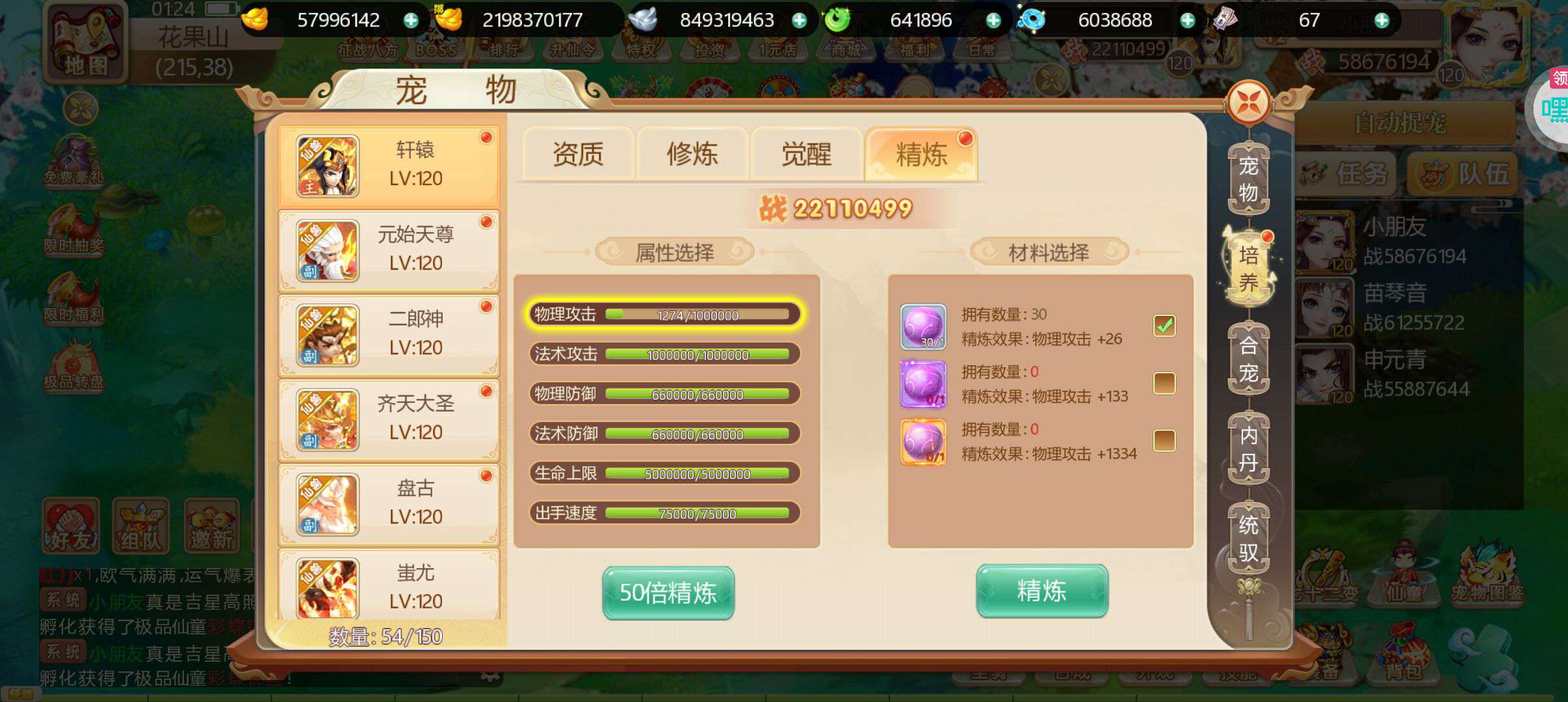Image resolution: width=1568 pixels, height=702 pixels.
Task: Click the 50倍精炼 button
Action: 668,592
